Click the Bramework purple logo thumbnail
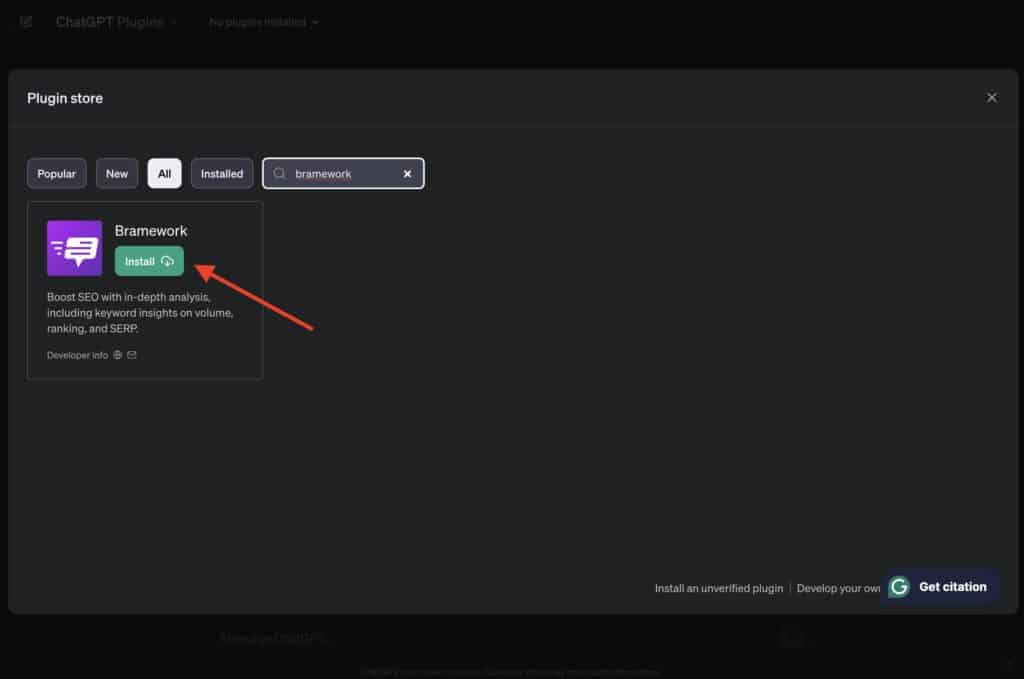The height and width of the screenshot is (679, 1024). pyautogui.click(x=74, y=248)
